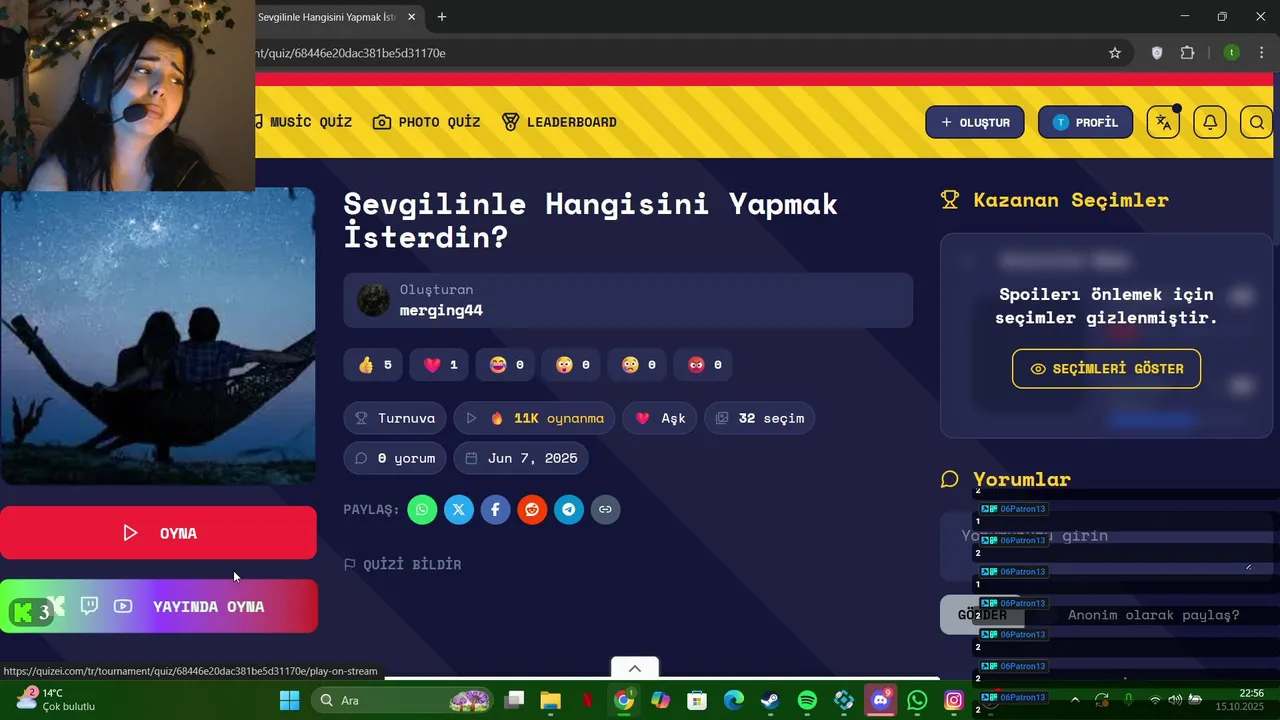This screenshot has height=720, width=1280.
Task: Share the quiz on Reddit
Action: pos(532,509)
